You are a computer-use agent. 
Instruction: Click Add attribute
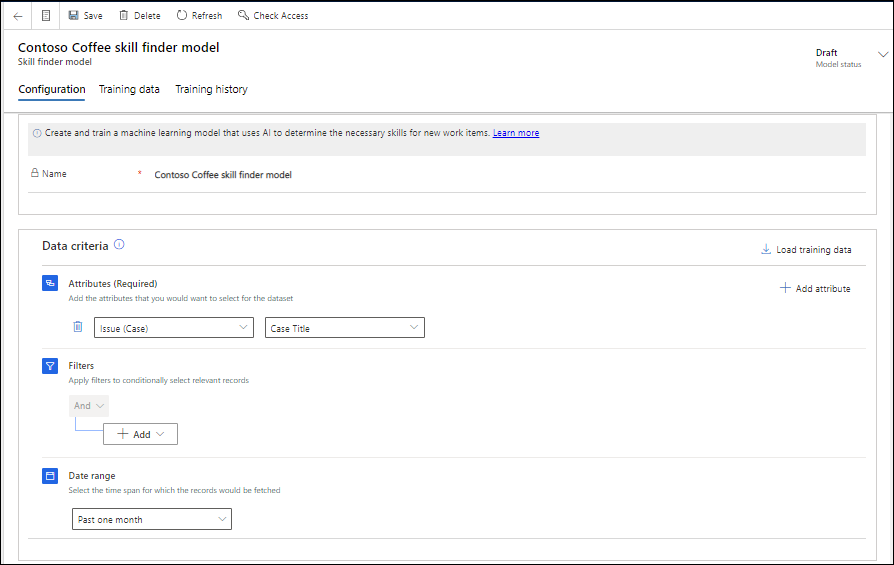click(815, 288)
